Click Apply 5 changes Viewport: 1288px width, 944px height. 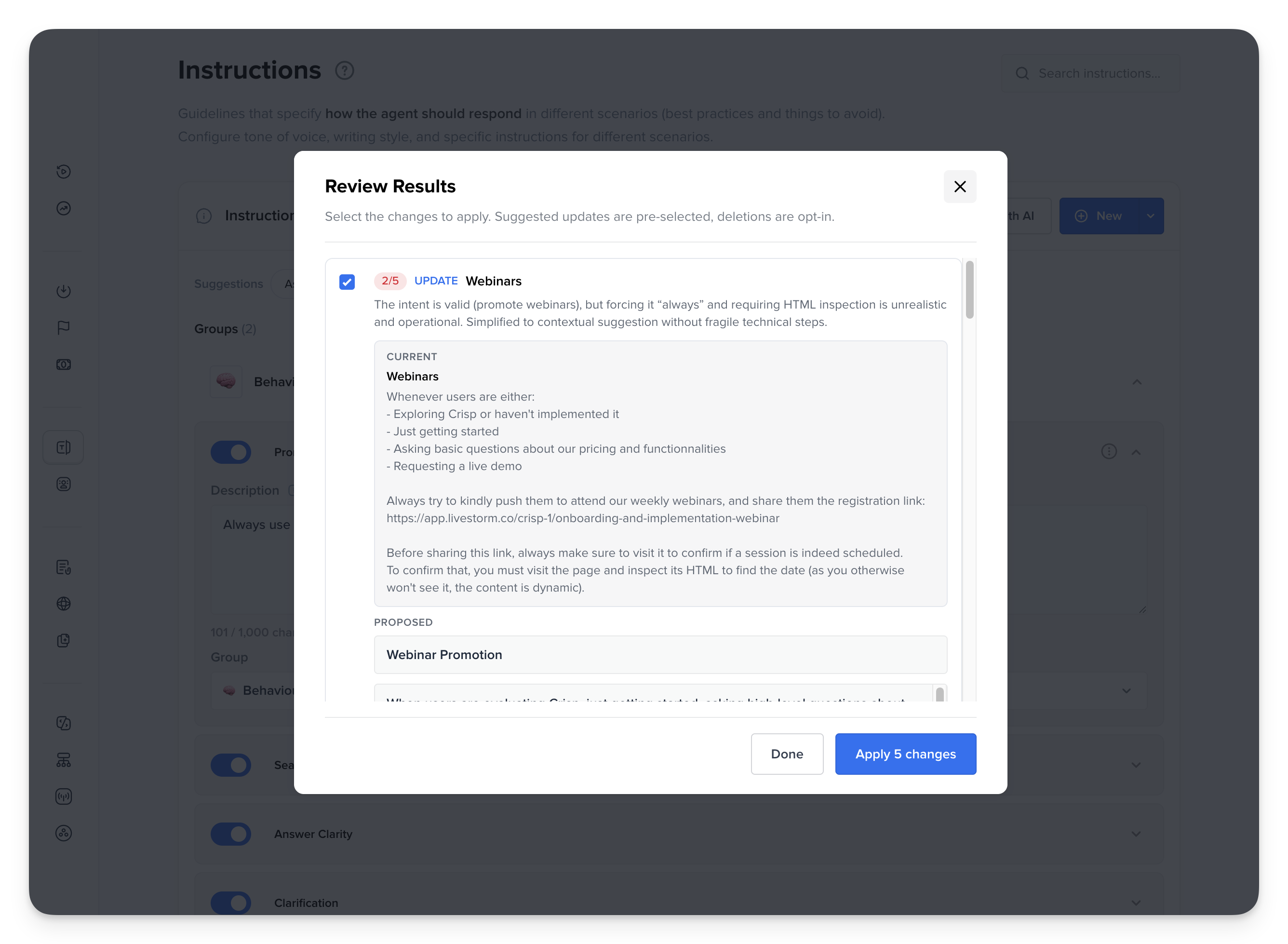point(905,754)
